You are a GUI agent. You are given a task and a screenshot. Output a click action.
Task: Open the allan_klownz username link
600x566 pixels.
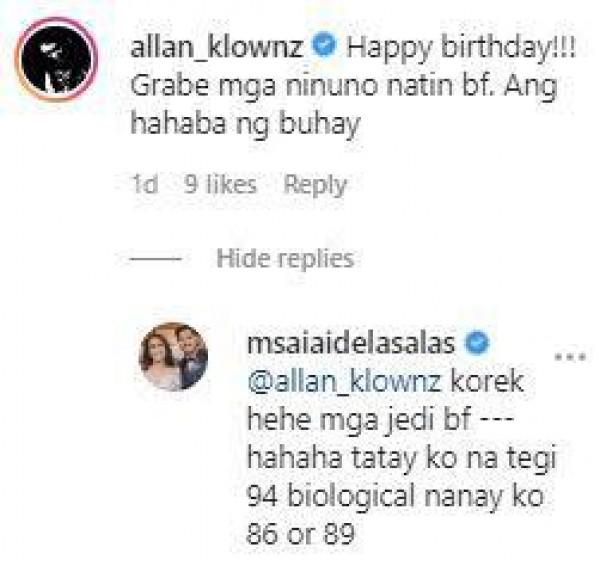(217, 47)
